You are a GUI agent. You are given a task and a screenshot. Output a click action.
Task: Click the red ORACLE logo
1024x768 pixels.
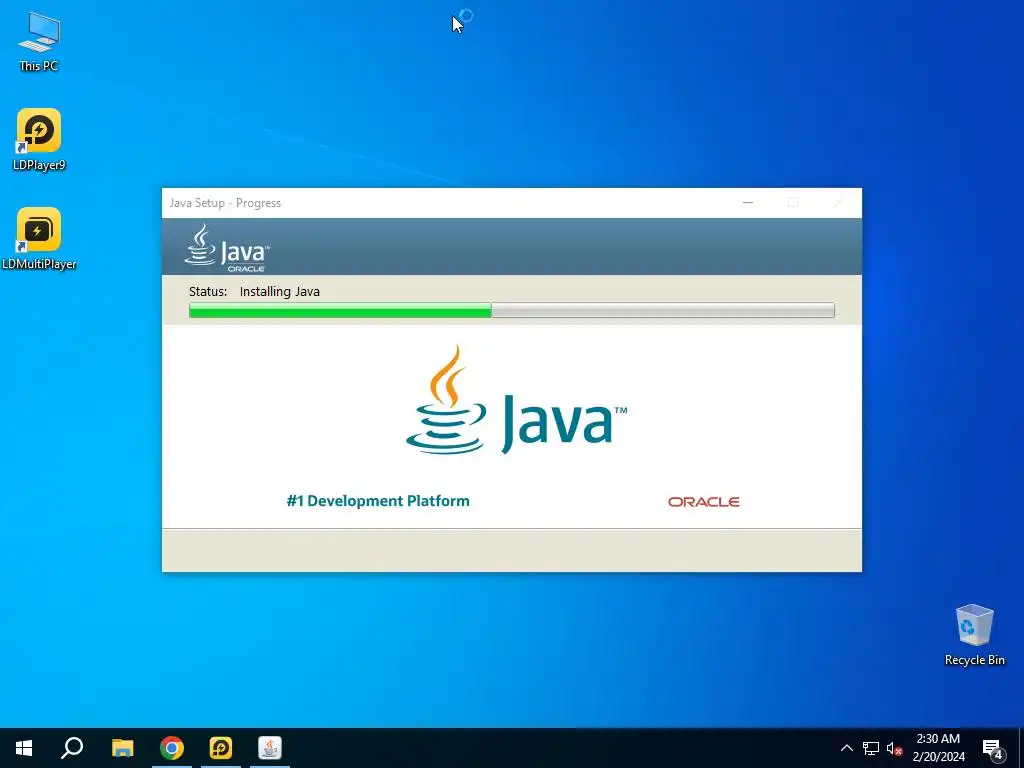tap(704, 502)
